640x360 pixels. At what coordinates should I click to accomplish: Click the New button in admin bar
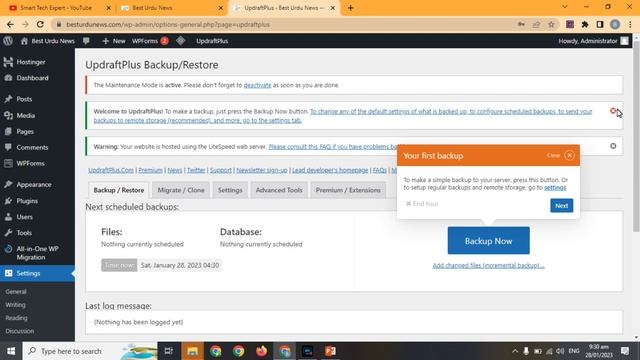pos(114,41)
